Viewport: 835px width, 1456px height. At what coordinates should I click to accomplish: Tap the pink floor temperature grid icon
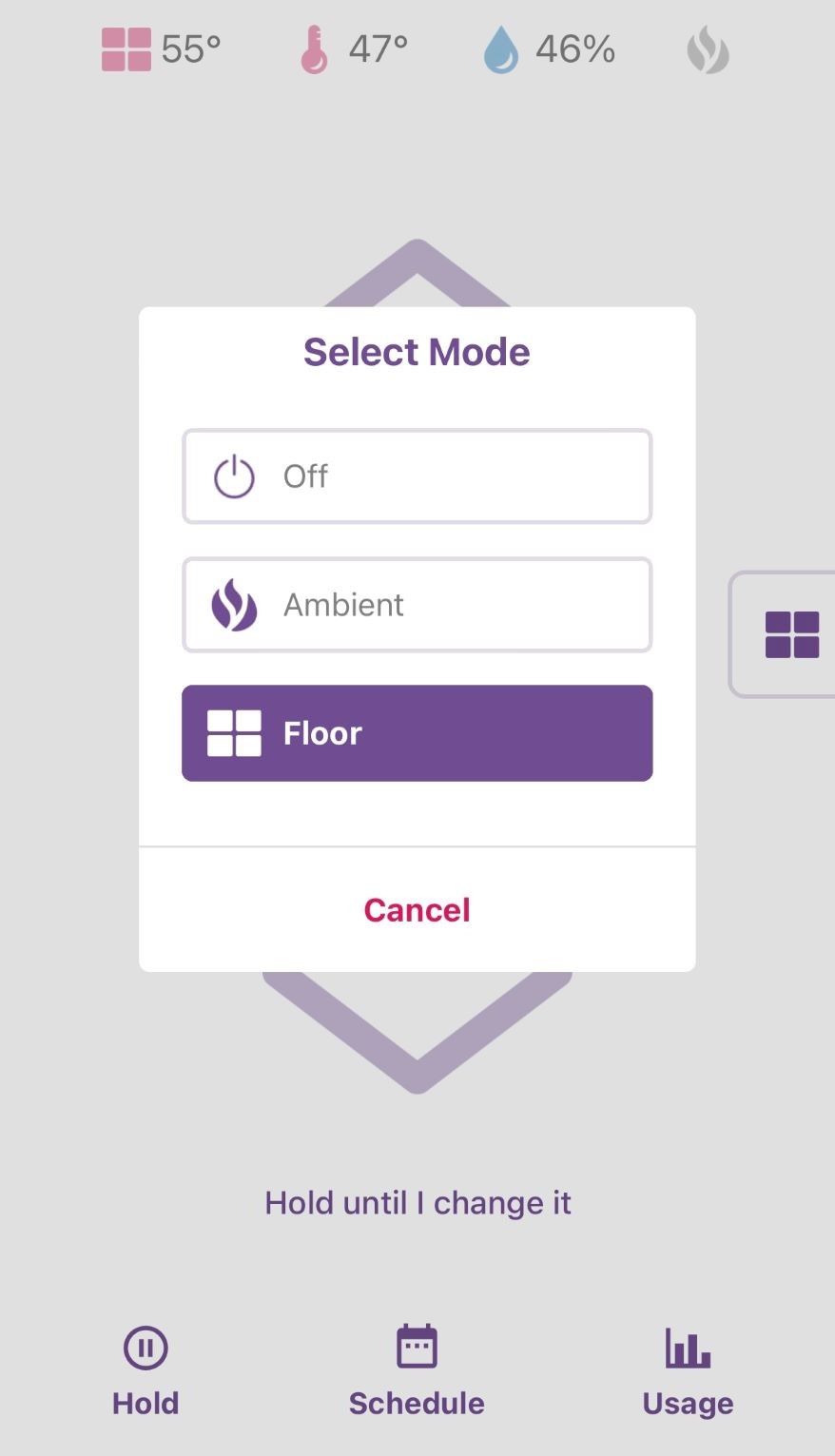pos(126,49)
